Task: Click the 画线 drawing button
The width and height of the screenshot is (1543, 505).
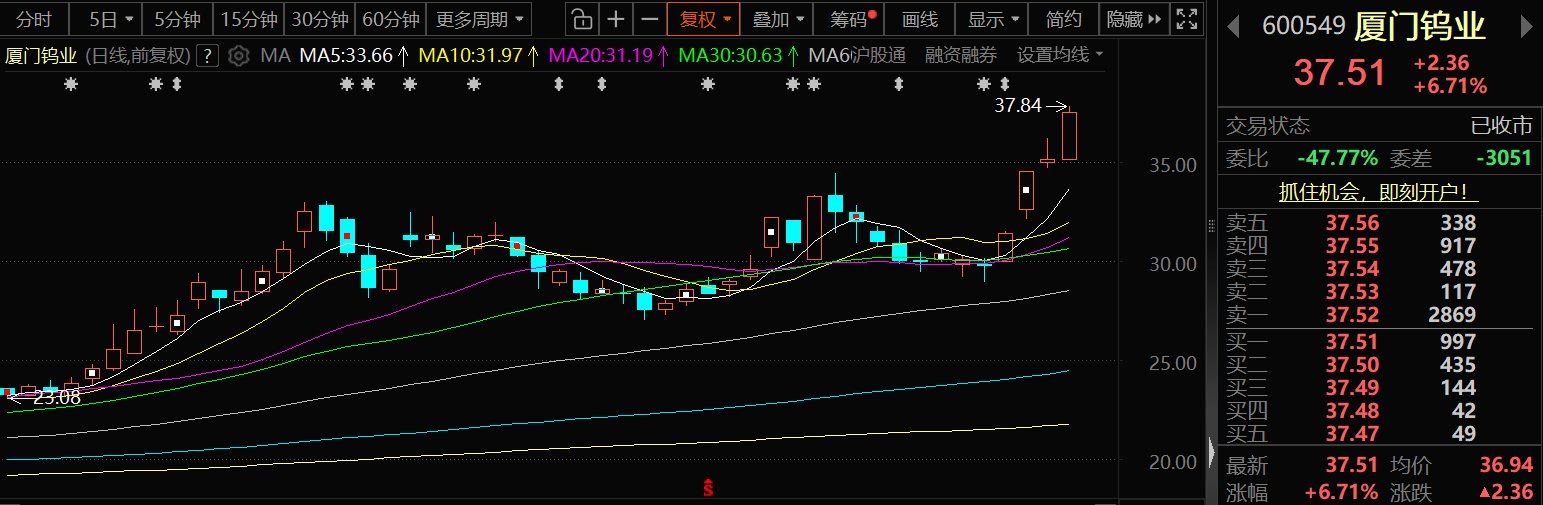Action: (x=919, y=19)
